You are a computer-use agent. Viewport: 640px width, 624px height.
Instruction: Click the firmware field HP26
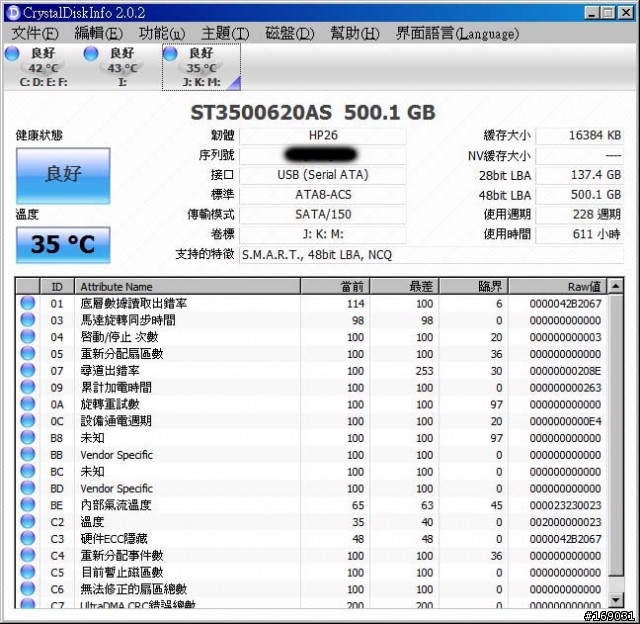(x=323, y=135)
